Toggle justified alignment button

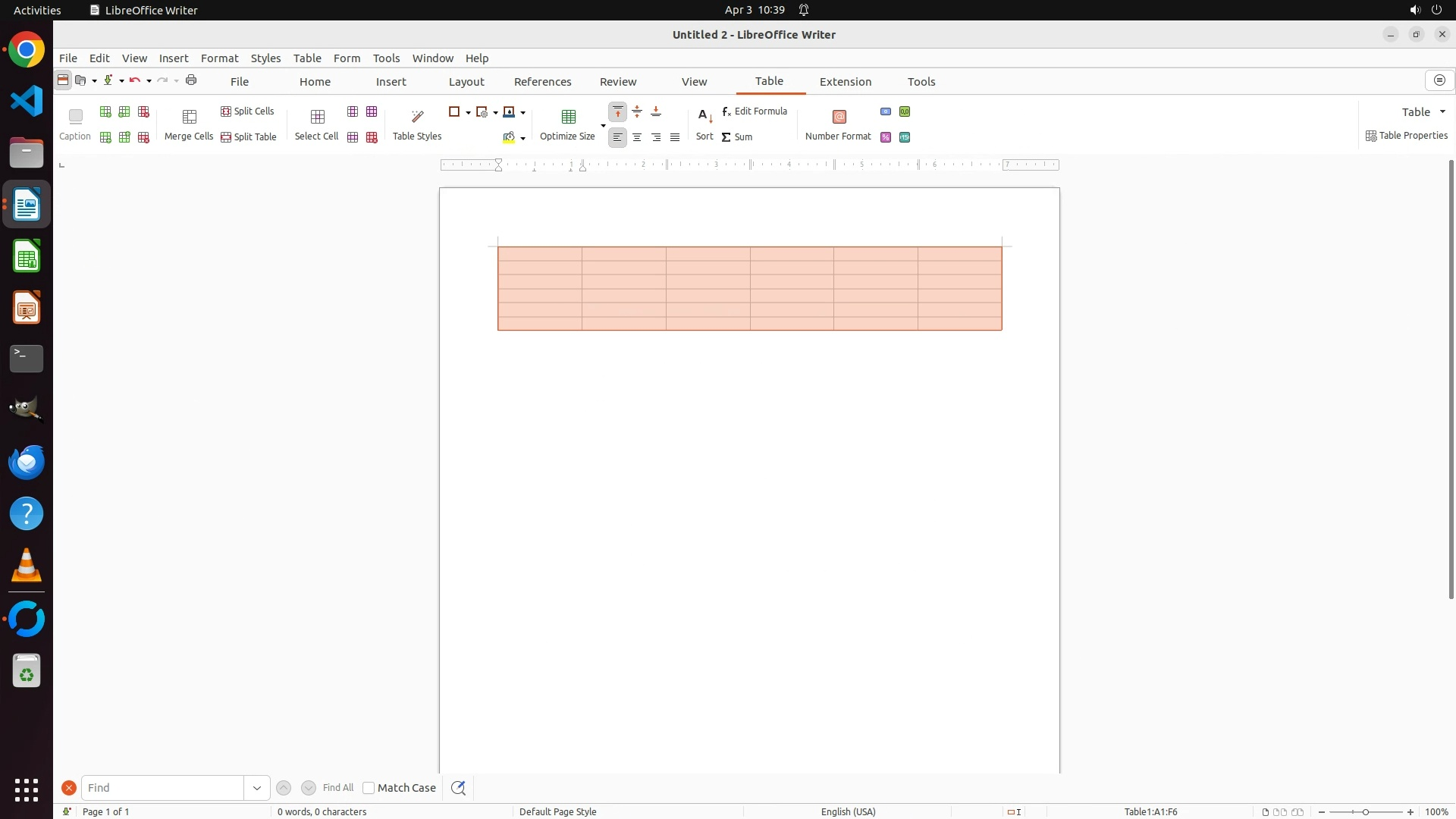pos(675,137)
